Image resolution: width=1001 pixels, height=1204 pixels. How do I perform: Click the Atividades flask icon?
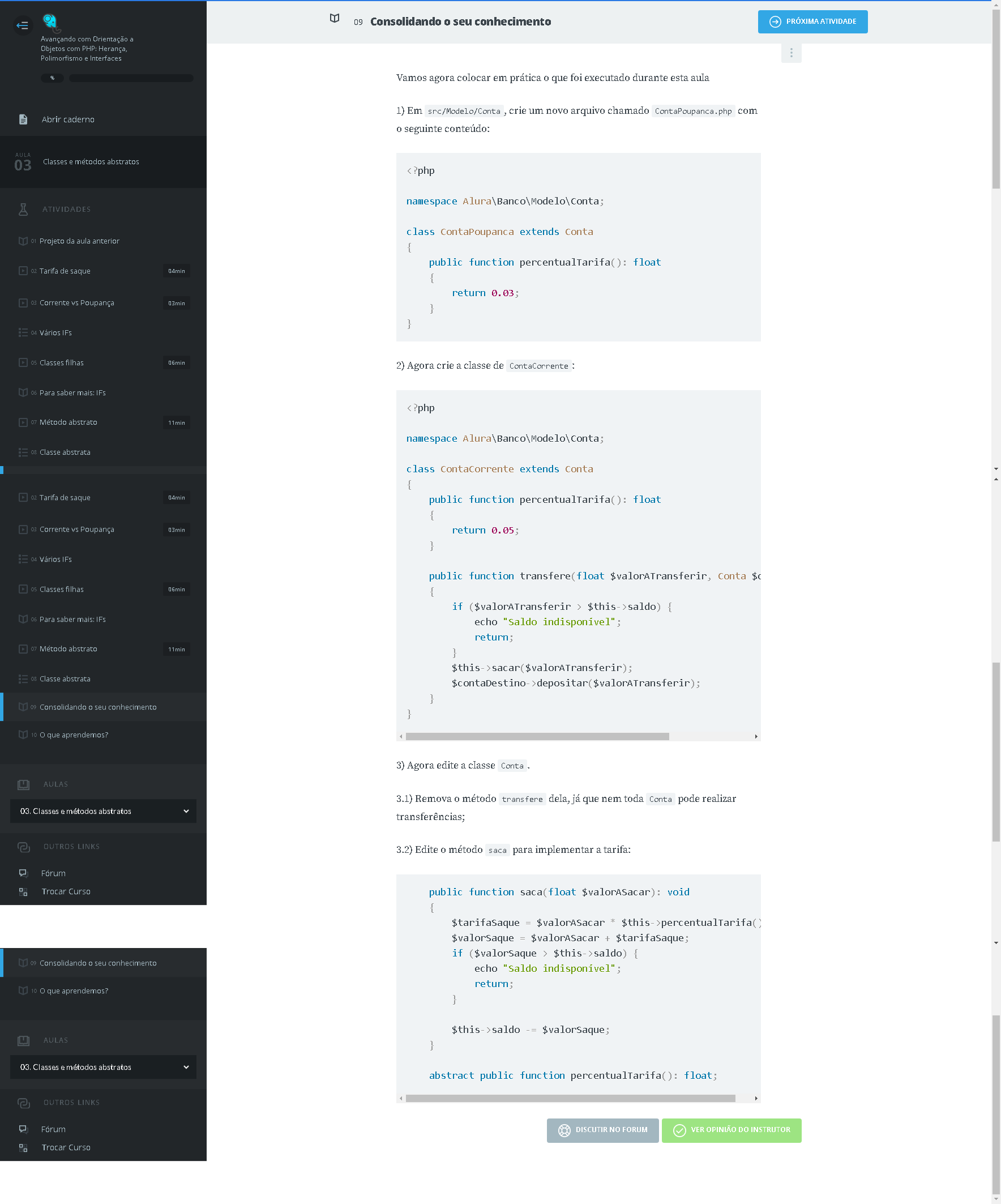pos(23,210)
